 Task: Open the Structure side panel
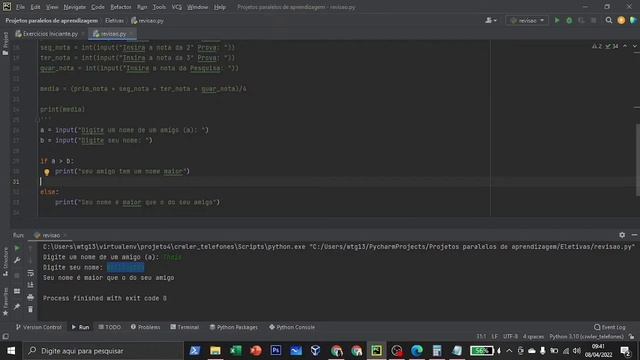click(x=5, y=261)
